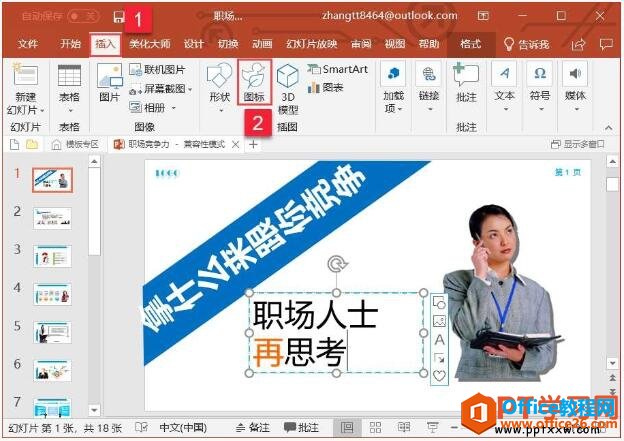Image resolution: width=624 pixels, height=441 pixels.
Task: Switch to the 开始 ribbon tab
Action: pos(70,43)
